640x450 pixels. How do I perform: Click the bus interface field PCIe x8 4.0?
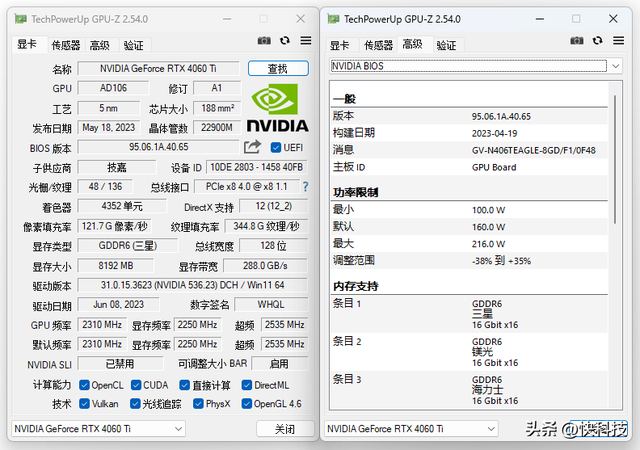click(x=247, y=187)
